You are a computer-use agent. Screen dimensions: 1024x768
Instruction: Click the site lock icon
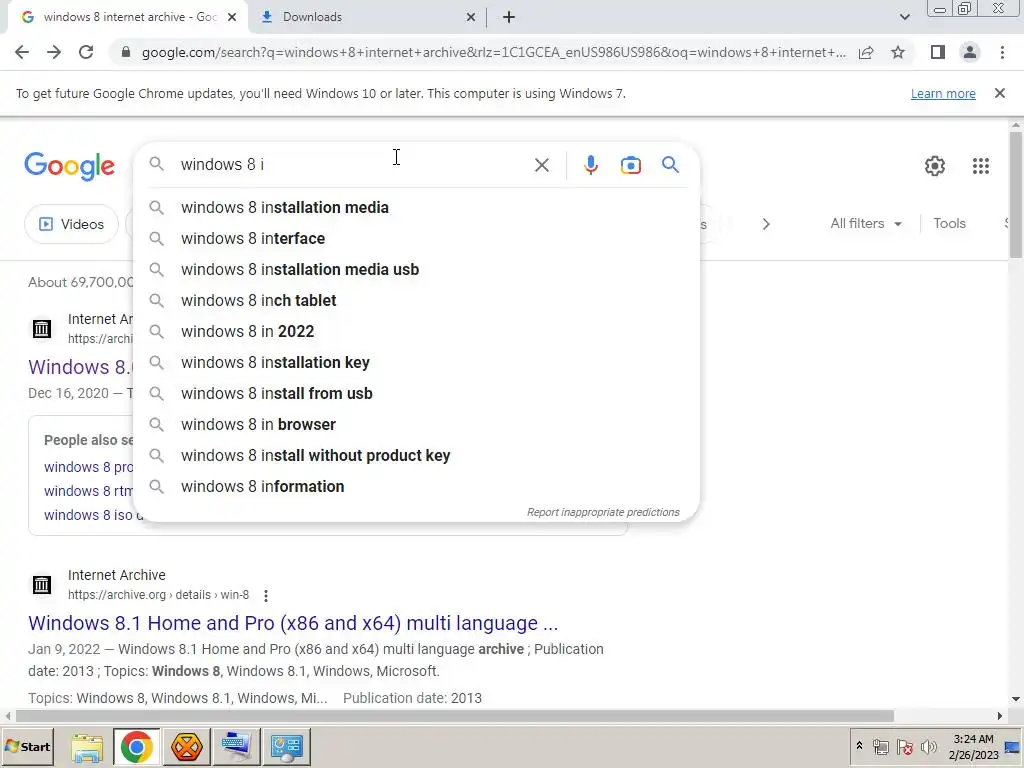click(x=126, y=52)
